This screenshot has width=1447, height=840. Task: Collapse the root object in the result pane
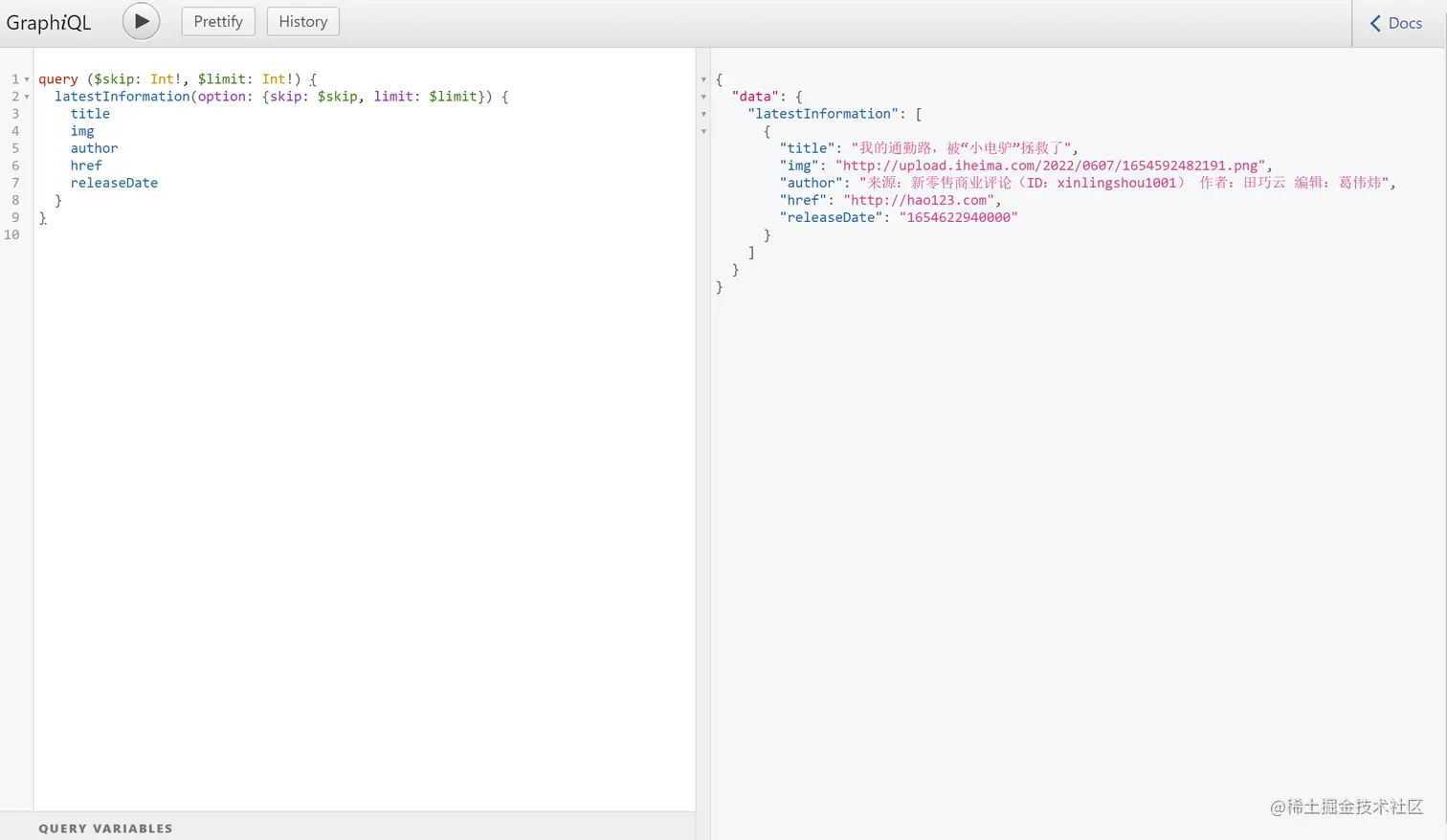[x=703, y=79]
